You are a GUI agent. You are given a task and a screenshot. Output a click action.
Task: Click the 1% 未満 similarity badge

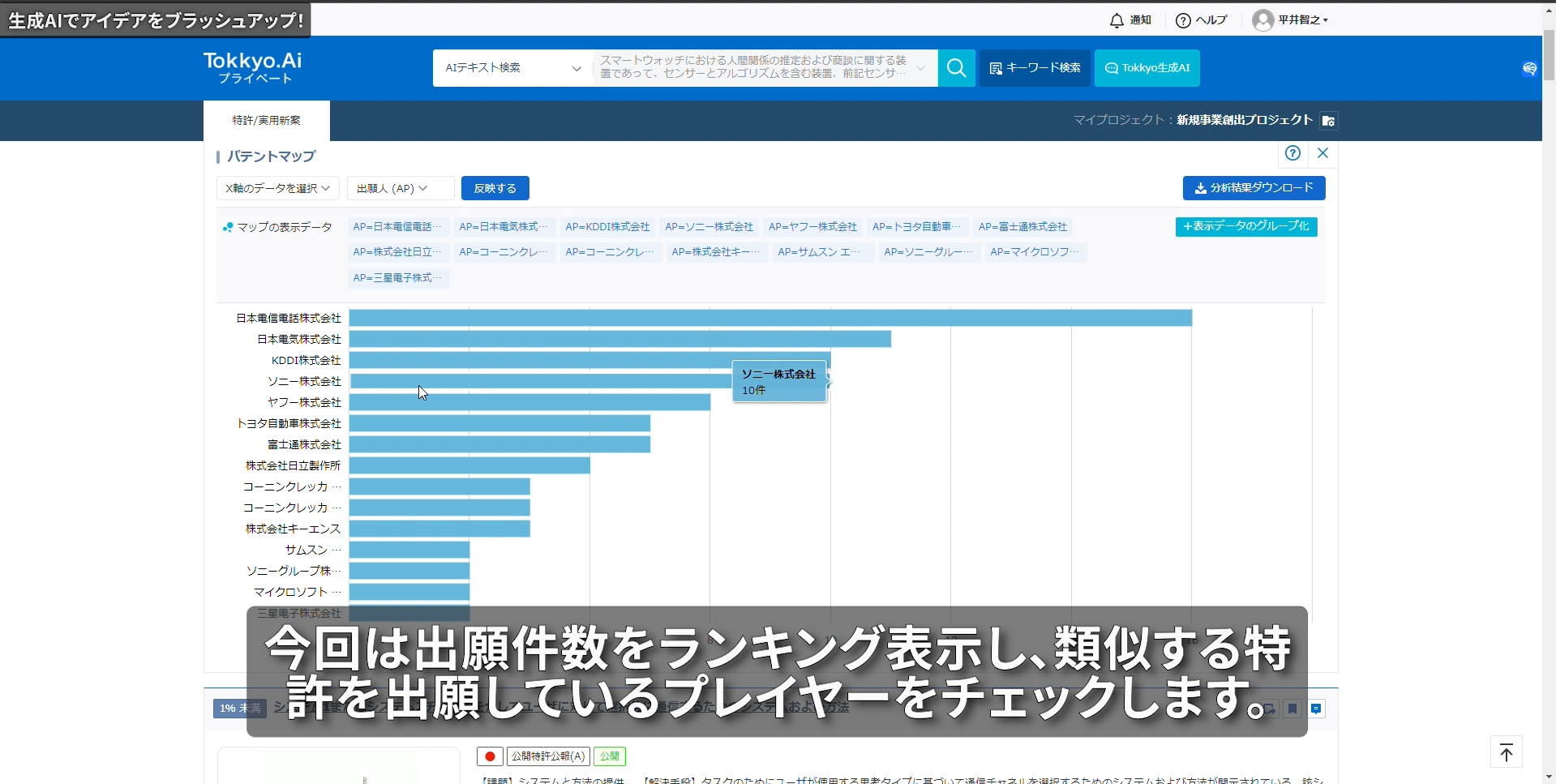pyautogui.click(x=240, y=709)
